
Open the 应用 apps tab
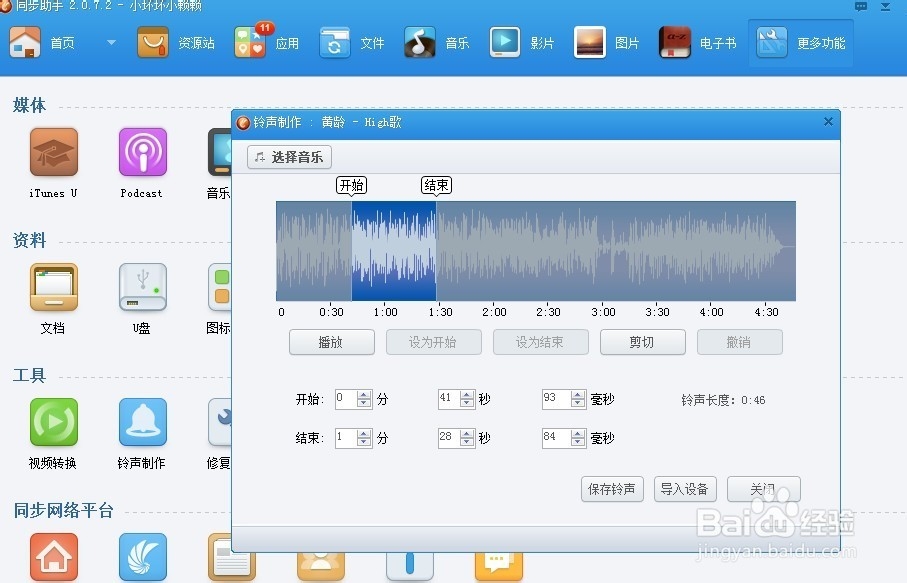point(267,43)
